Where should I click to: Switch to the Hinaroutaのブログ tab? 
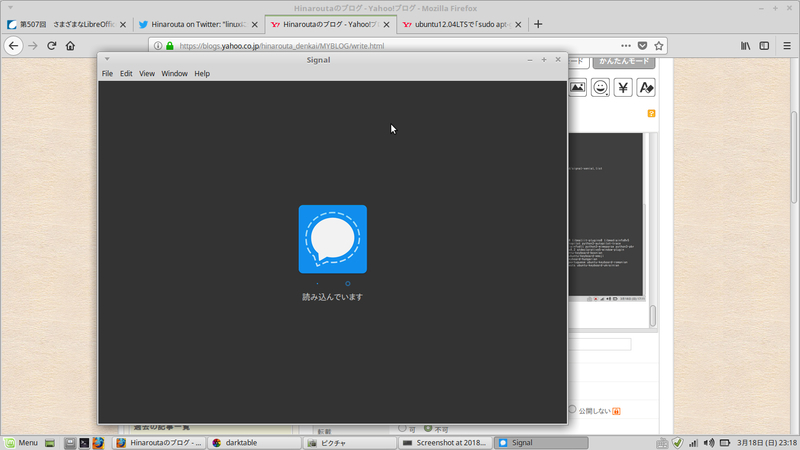pos(330,24)
